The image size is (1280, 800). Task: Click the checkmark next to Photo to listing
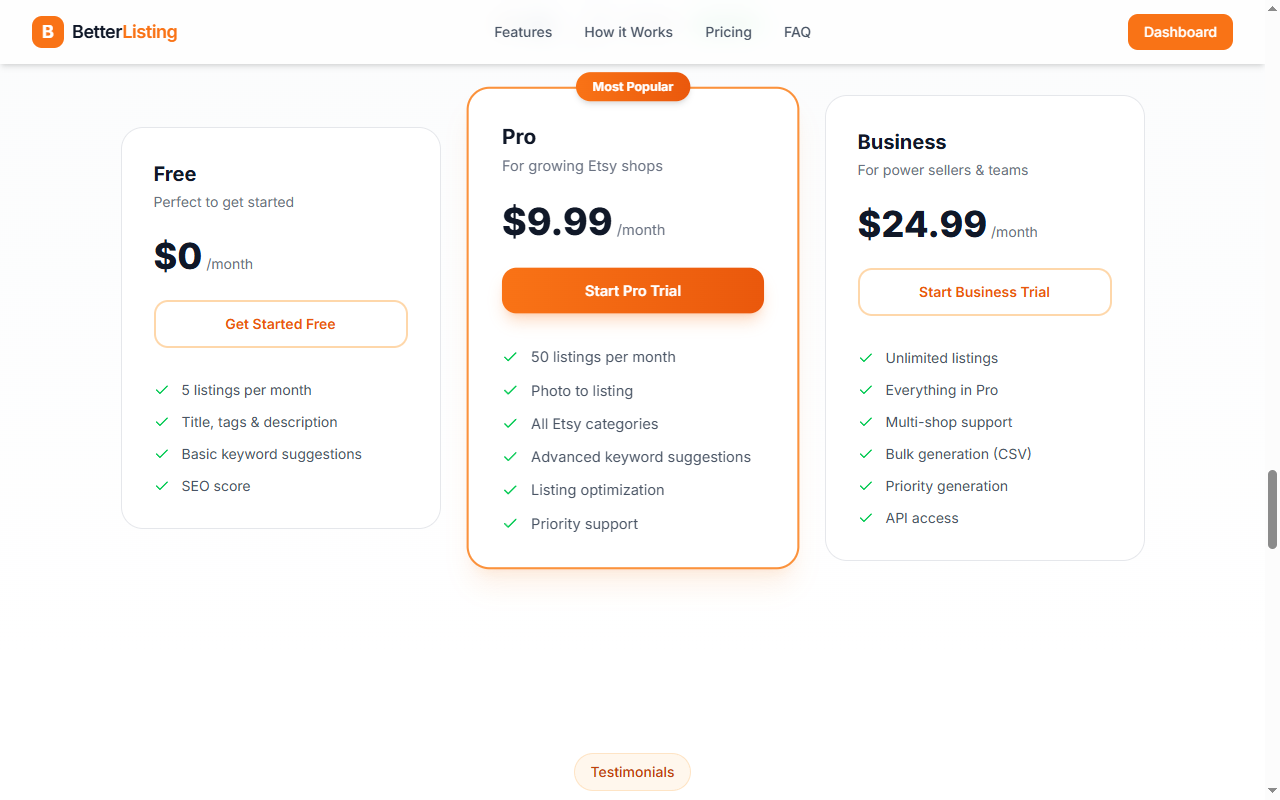pos(511,390)
